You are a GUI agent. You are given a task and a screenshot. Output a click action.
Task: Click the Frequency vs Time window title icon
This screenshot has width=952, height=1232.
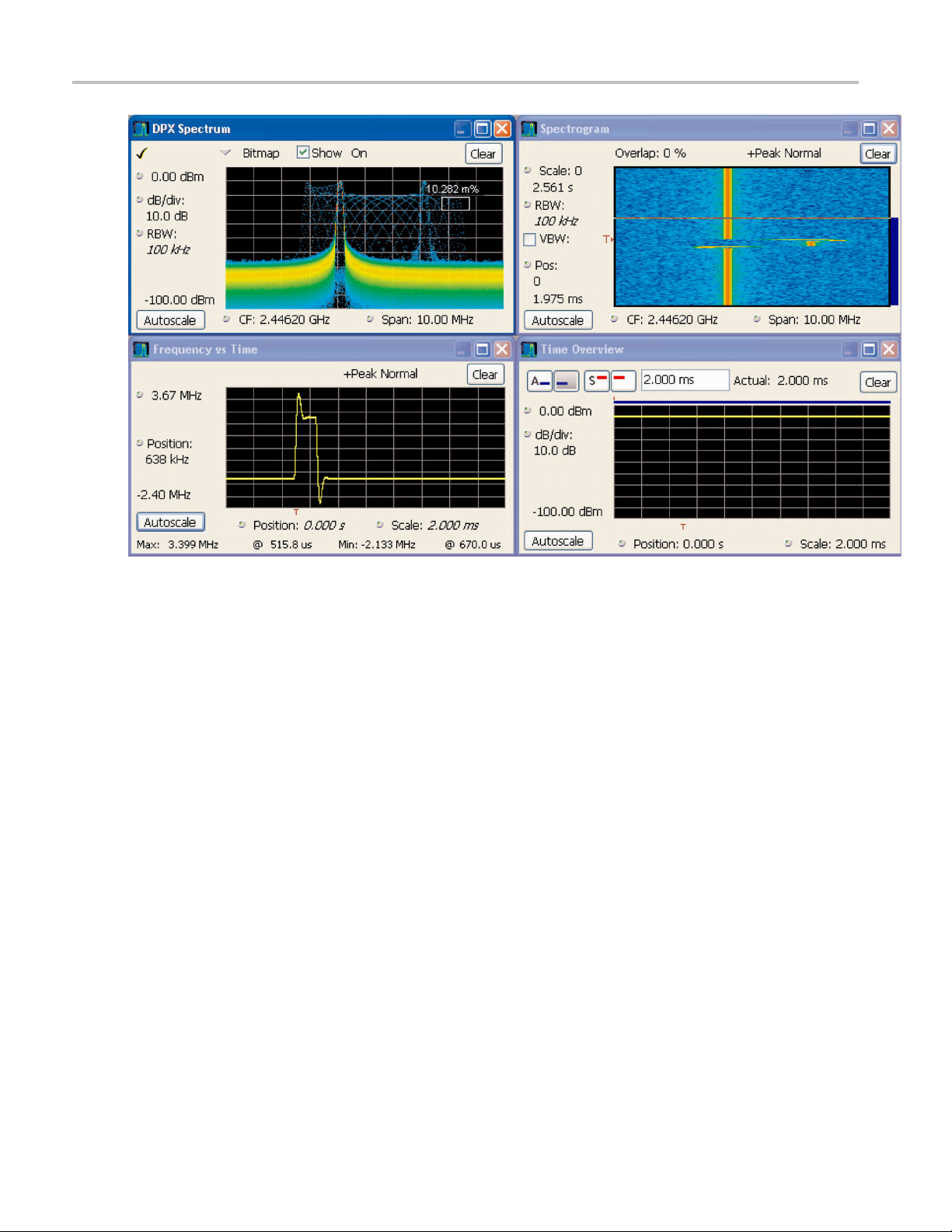[x=141, y=349]
